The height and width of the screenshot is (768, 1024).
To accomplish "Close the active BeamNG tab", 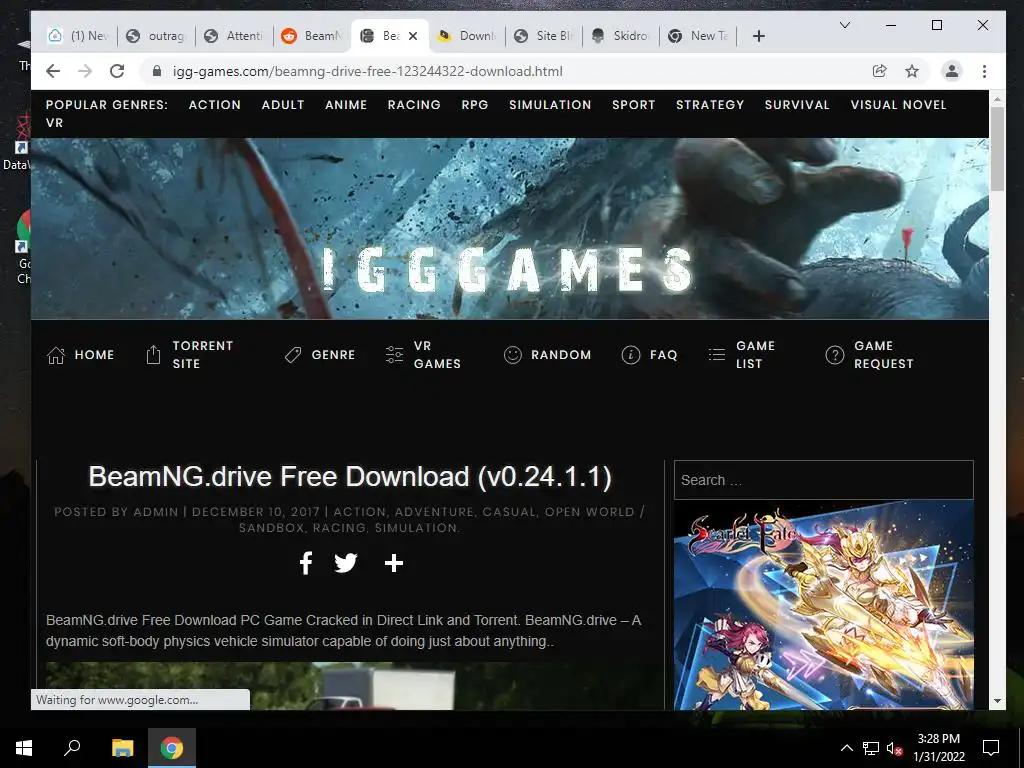I will click(413, 36).
